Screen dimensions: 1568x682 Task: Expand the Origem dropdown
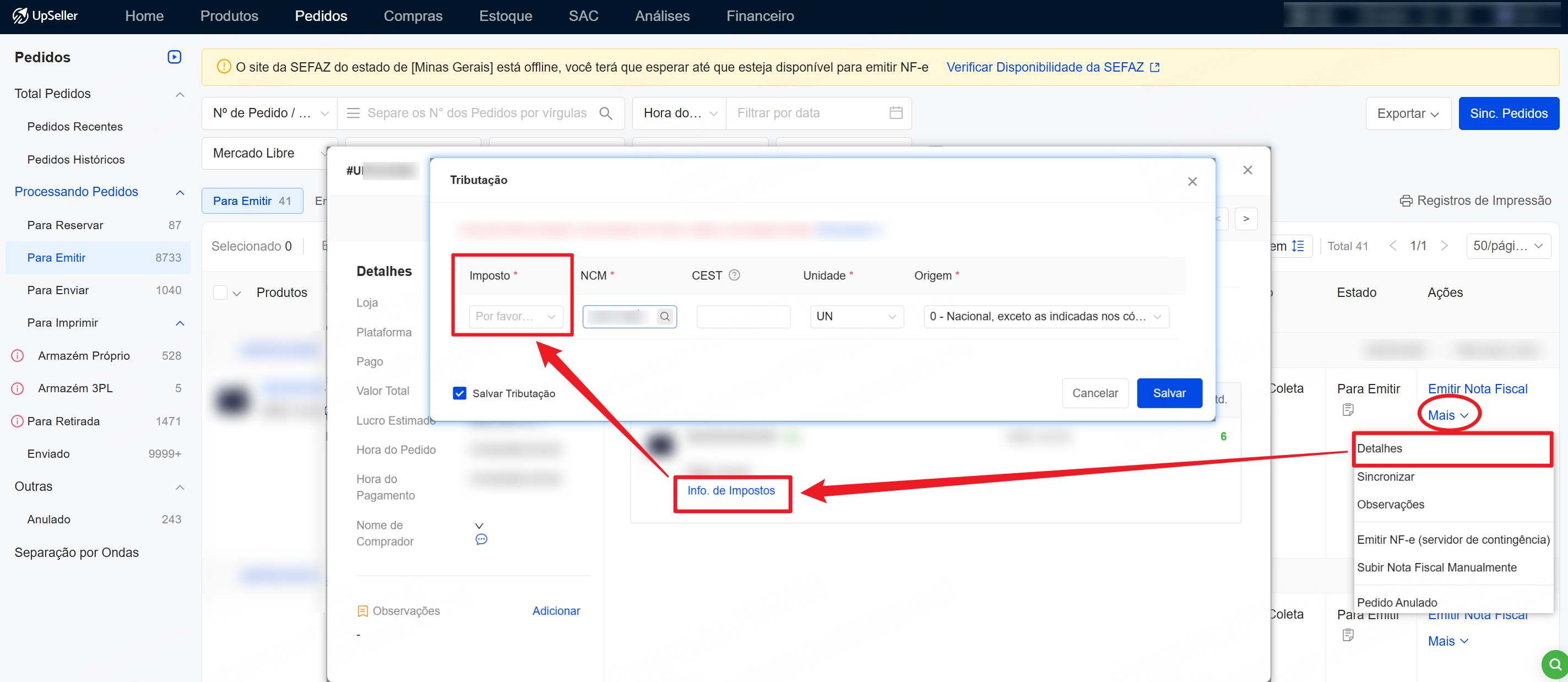(1045, 317)
